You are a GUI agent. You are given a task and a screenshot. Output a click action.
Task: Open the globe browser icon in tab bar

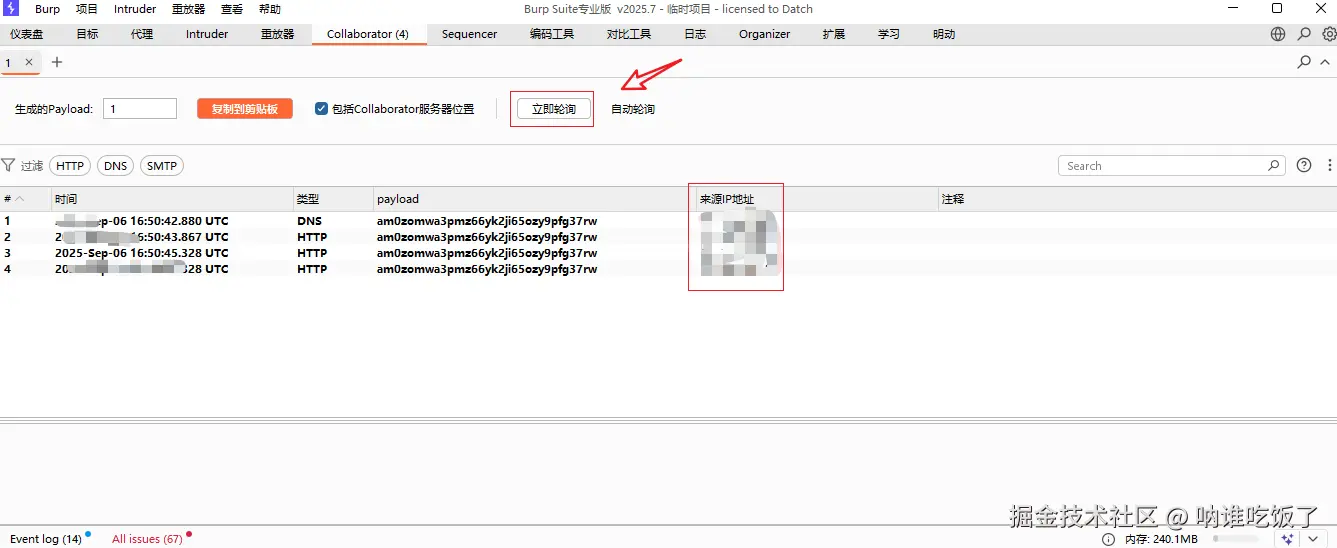coord(1278,34)
